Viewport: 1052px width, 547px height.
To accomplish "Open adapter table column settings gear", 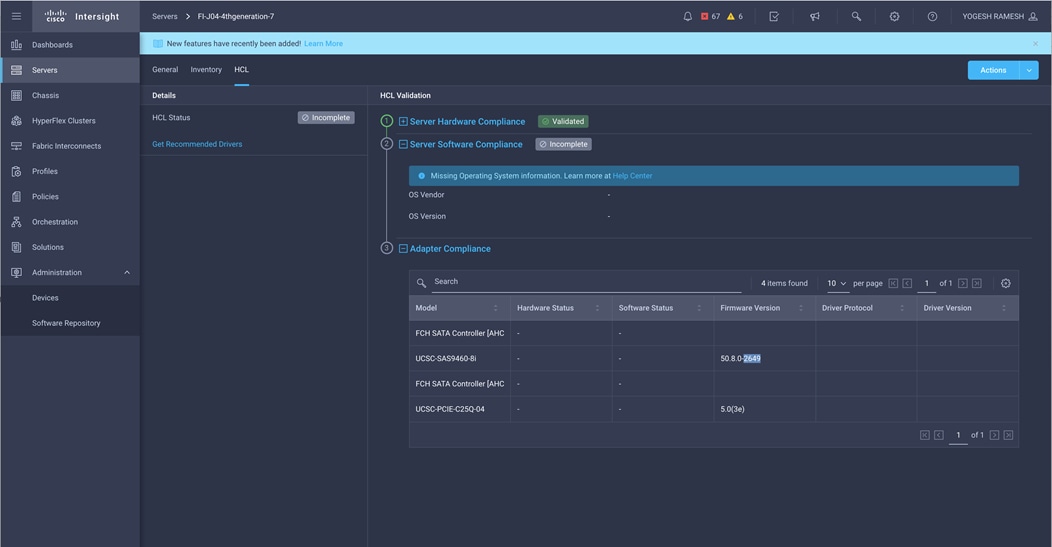I will pos(1006,283).
